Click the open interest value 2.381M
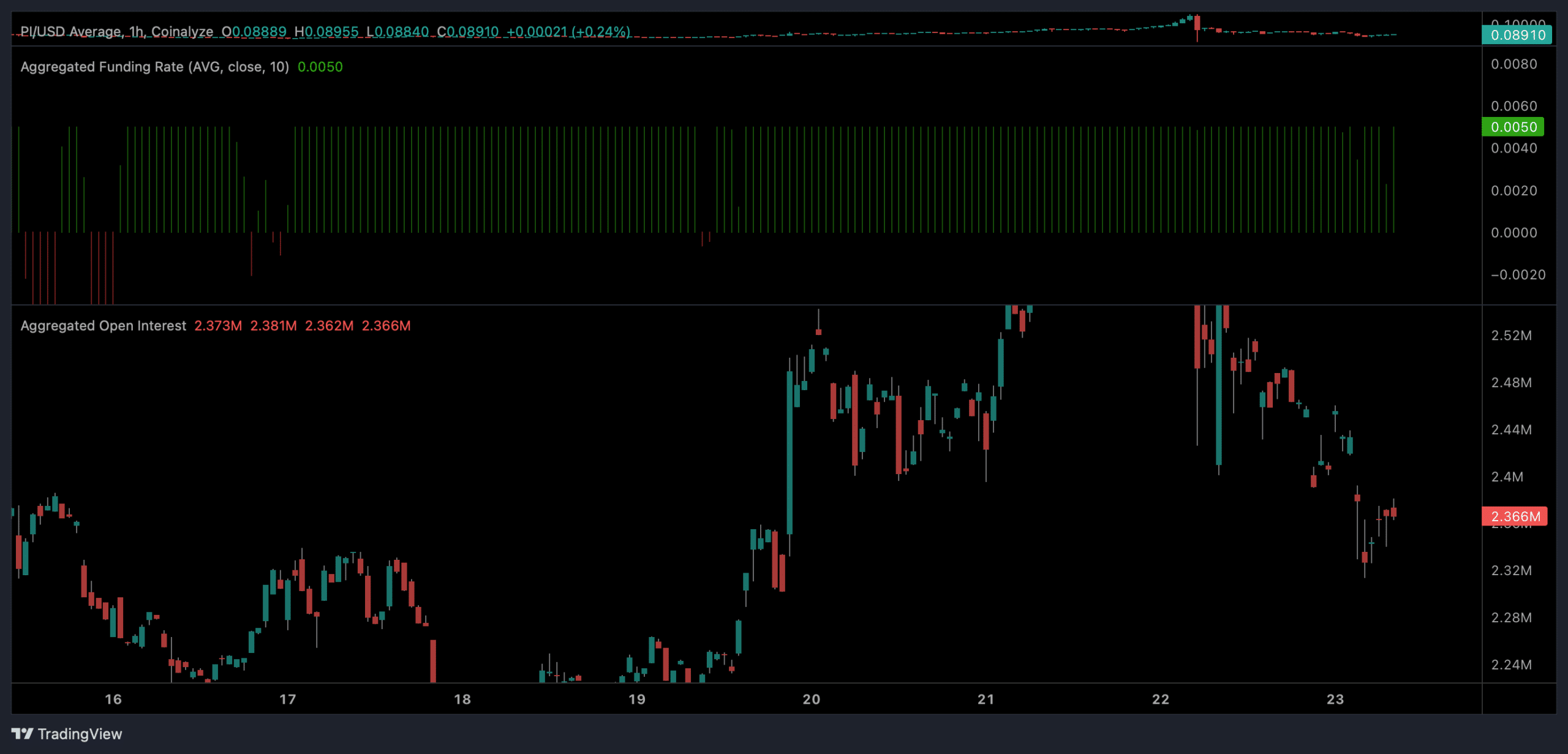The height and width of the screenshot is (754, 1568). pos(274,326)
